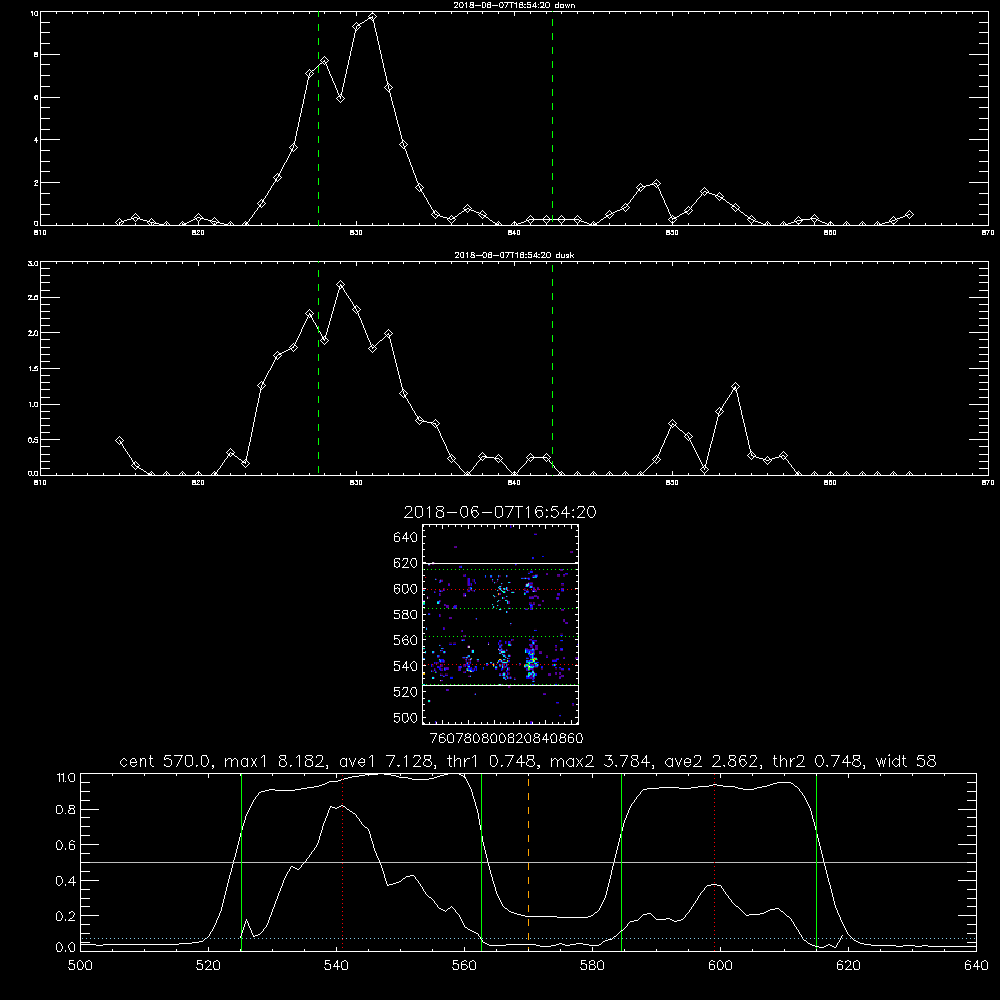
Task: Click 'widt 58' in the bottom plot title
Action: click(906, 761)
